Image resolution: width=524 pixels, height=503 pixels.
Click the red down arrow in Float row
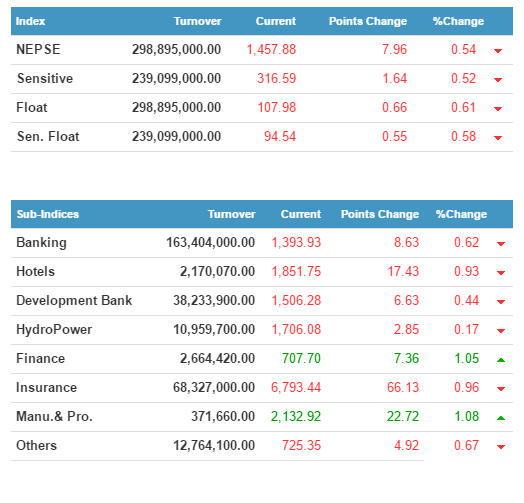[x=498, y=109]
